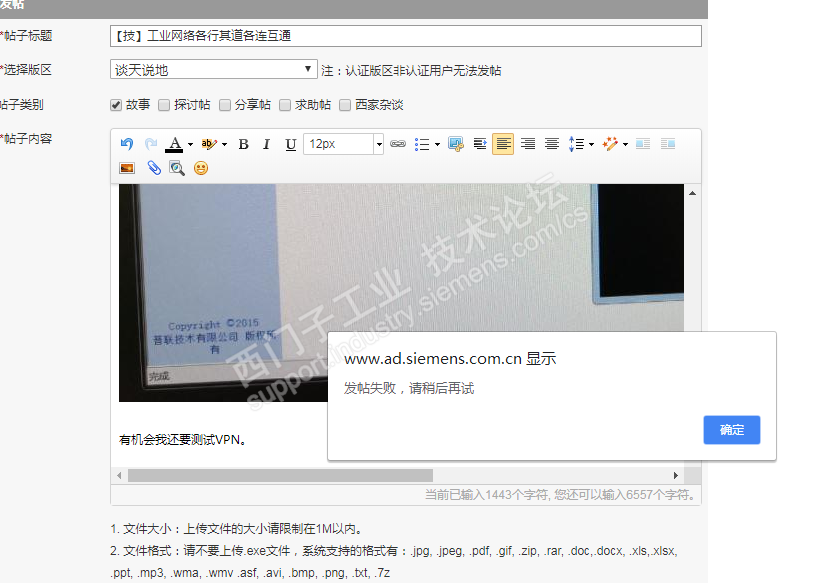Click the 文件大小 upload limit note

[x=238, y=529]
